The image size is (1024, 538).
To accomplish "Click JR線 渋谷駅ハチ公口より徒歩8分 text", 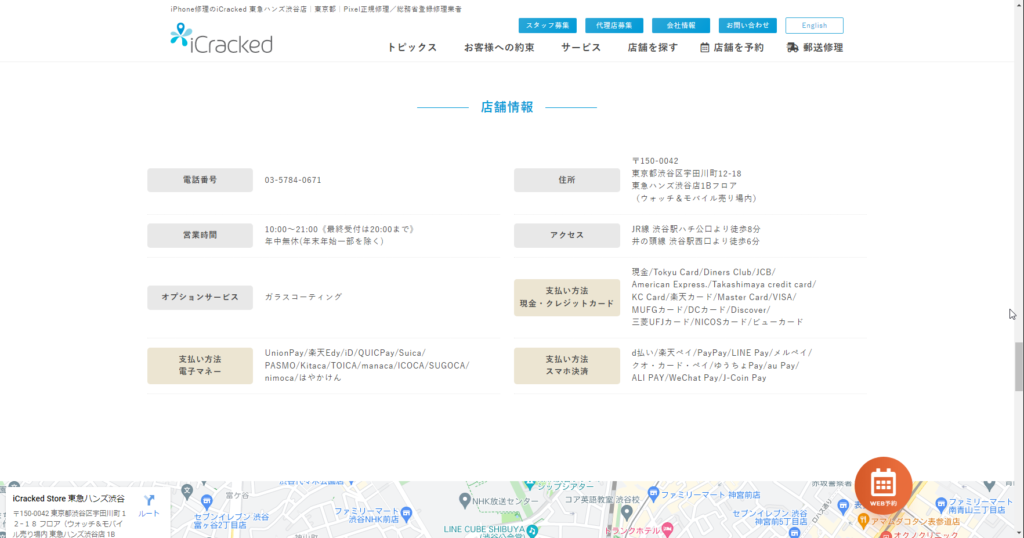I will 696,230.
